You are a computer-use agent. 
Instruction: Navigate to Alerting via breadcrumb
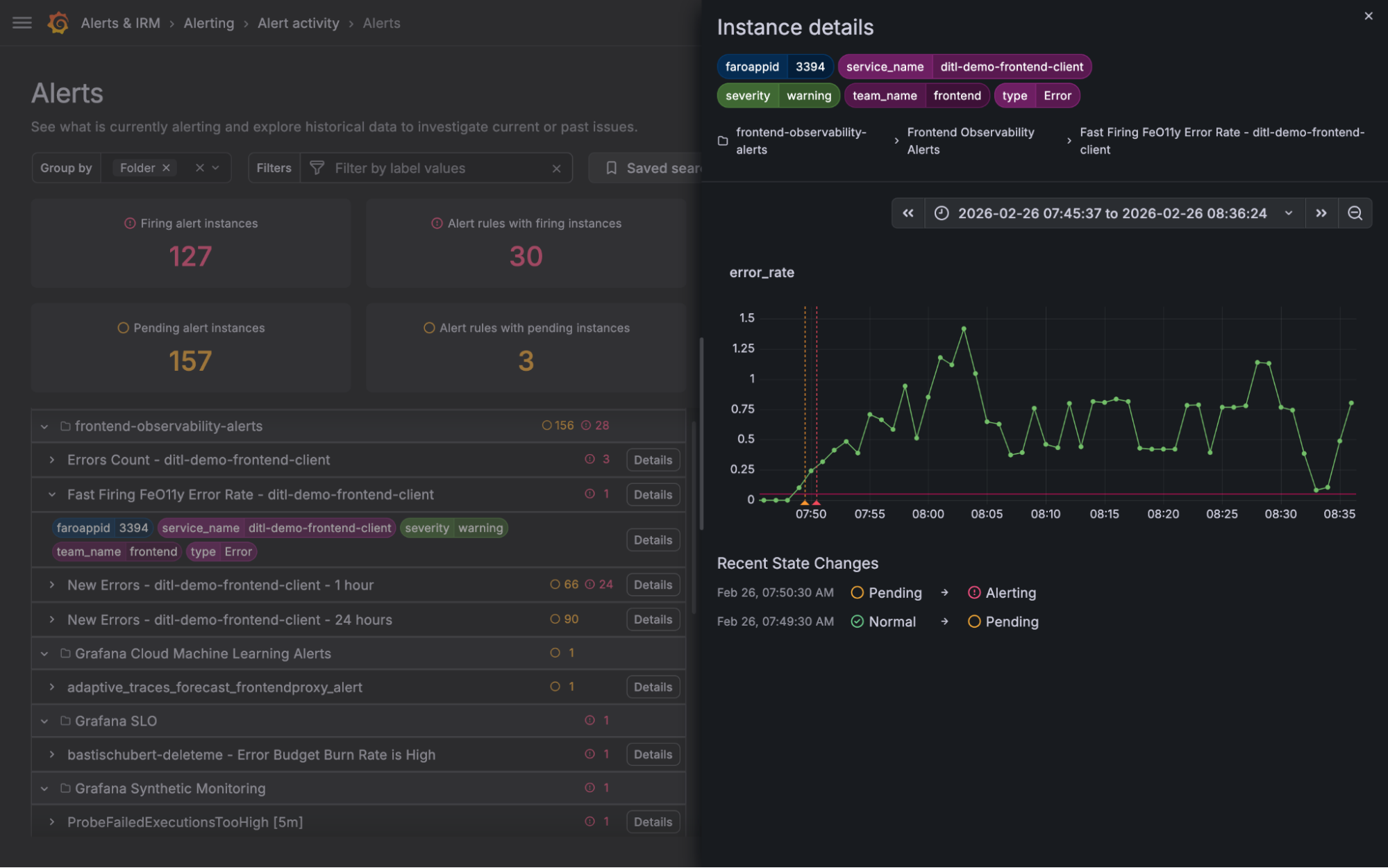208,22
